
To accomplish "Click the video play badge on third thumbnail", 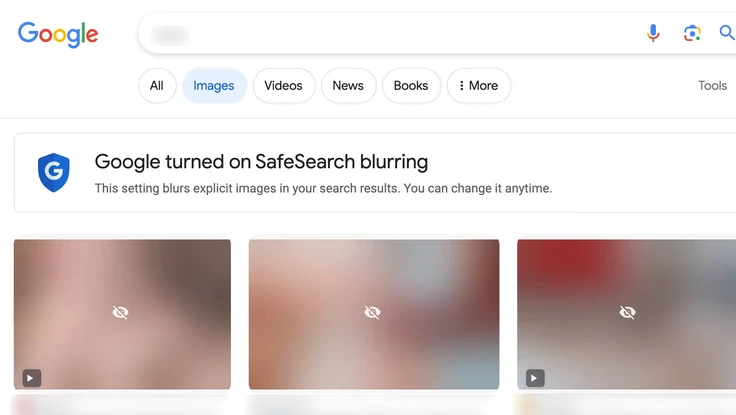I will pyautogui.click(x=535, y=378).
